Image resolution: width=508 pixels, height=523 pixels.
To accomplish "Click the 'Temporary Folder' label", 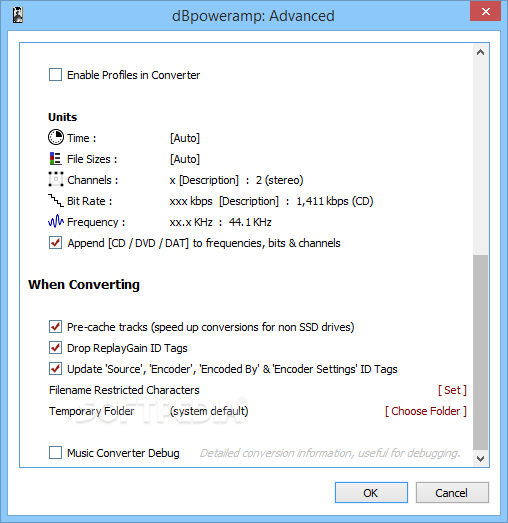I will coord(91,411).
